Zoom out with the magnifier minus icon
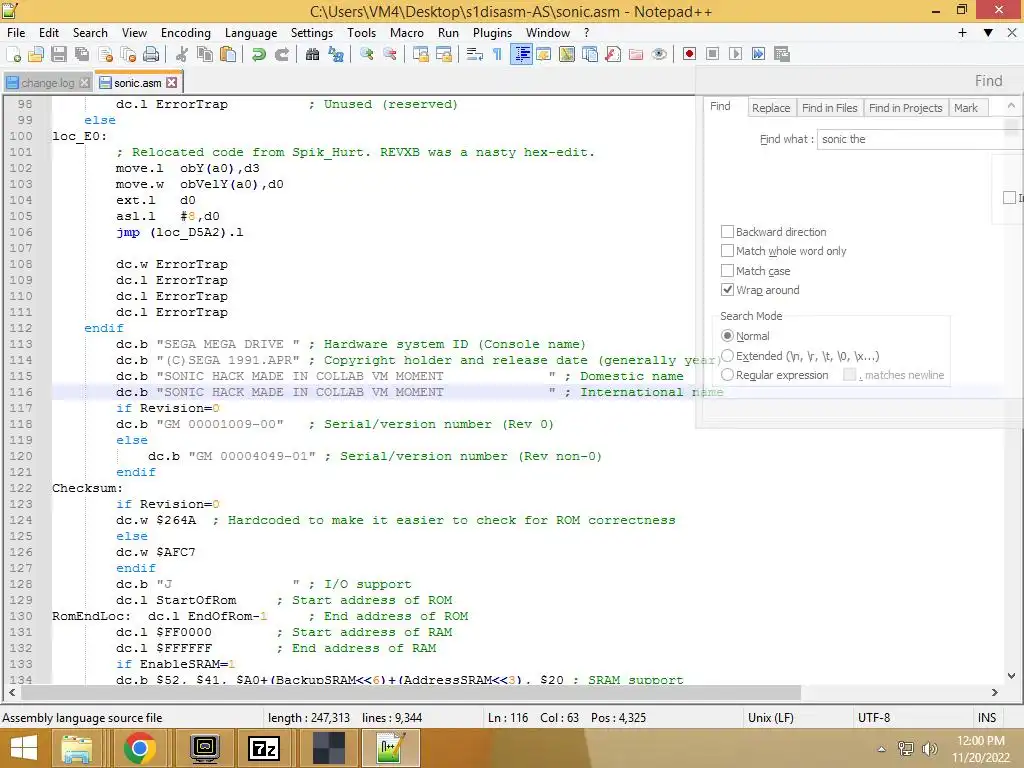1024x768 pixels. pos(390,54)
